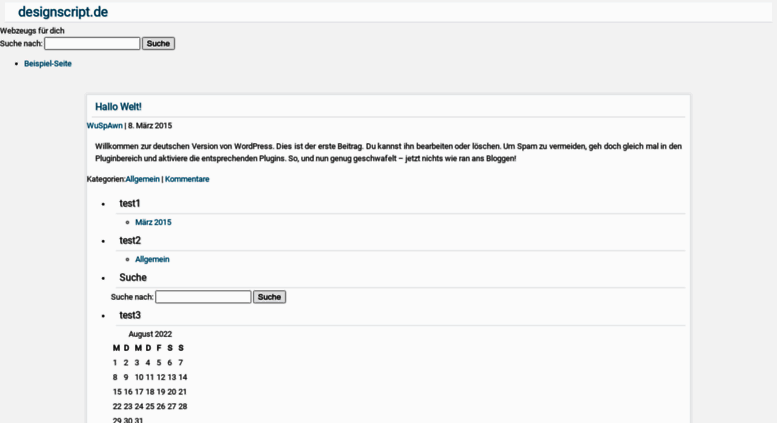Click the sidebar search input field
The image size is (777, 423).
coord(203,297)
